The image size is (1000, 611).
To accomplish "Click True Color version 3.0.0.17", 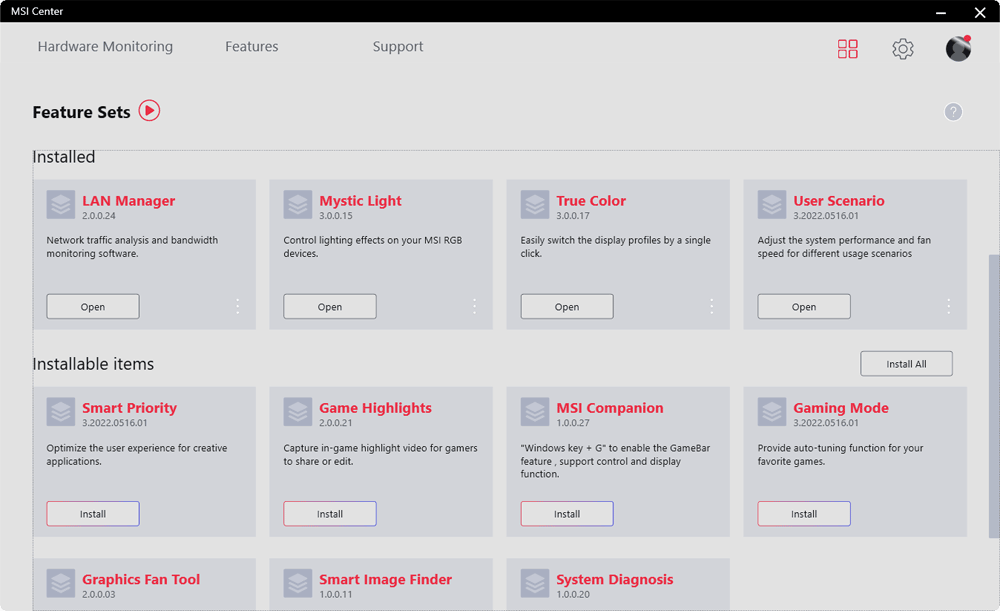I will 573,216.
